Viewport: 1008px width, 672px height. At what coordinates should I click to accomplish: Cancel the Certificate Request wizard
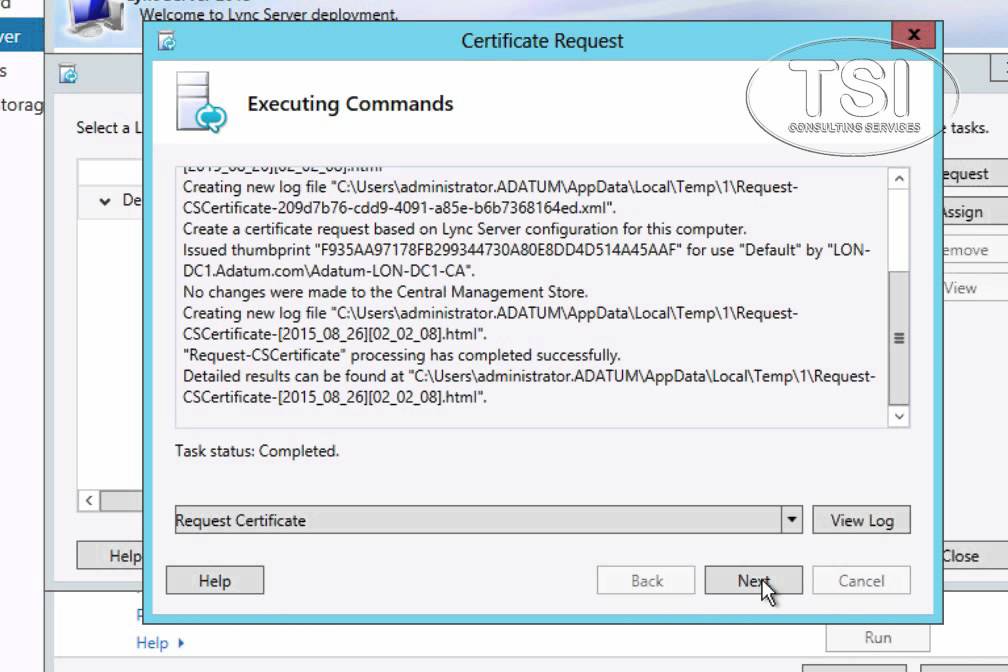click(x=861, y=581)
